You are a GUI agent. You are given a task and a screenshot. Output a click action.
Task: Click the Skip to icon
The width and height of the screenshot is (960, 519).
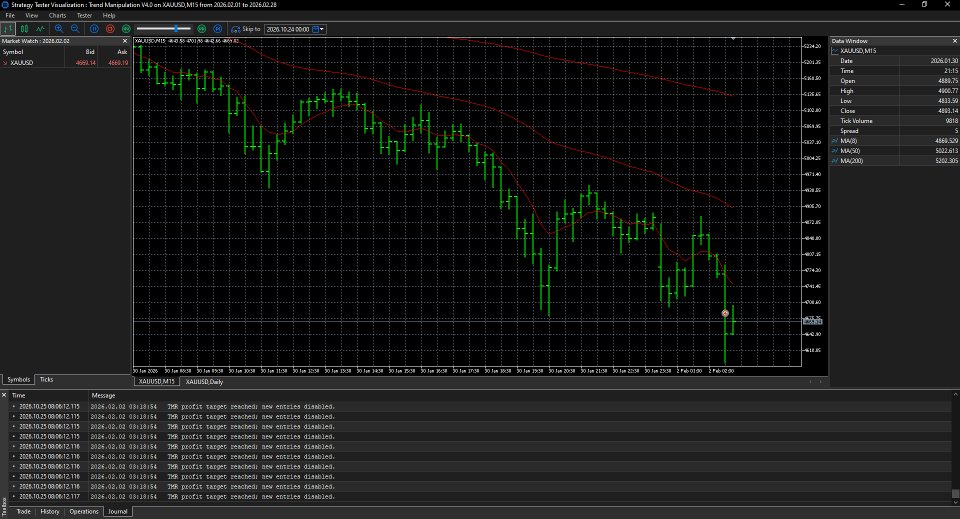(x=236, y=29)
